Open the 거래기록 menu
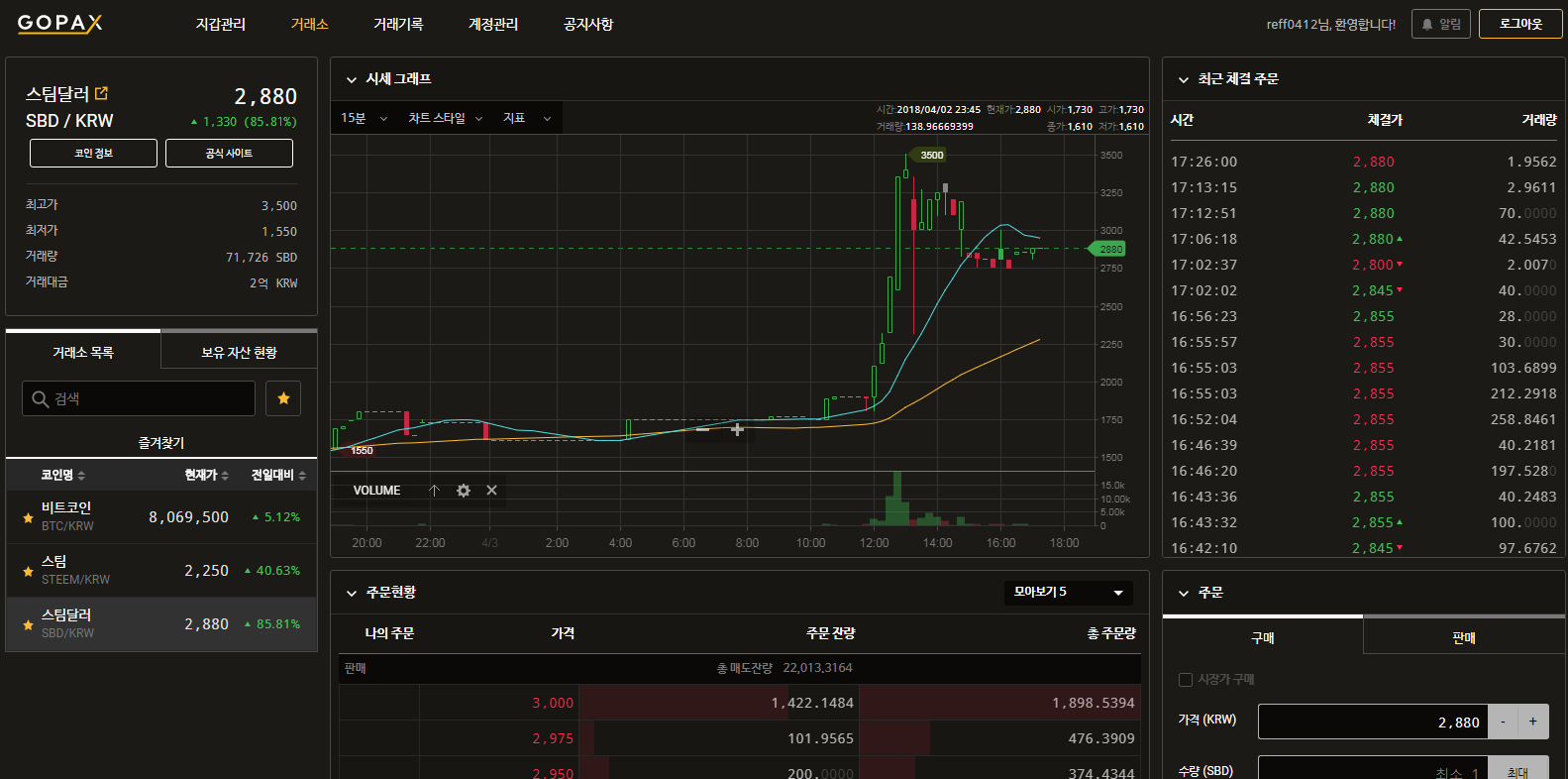 point(398,24)
